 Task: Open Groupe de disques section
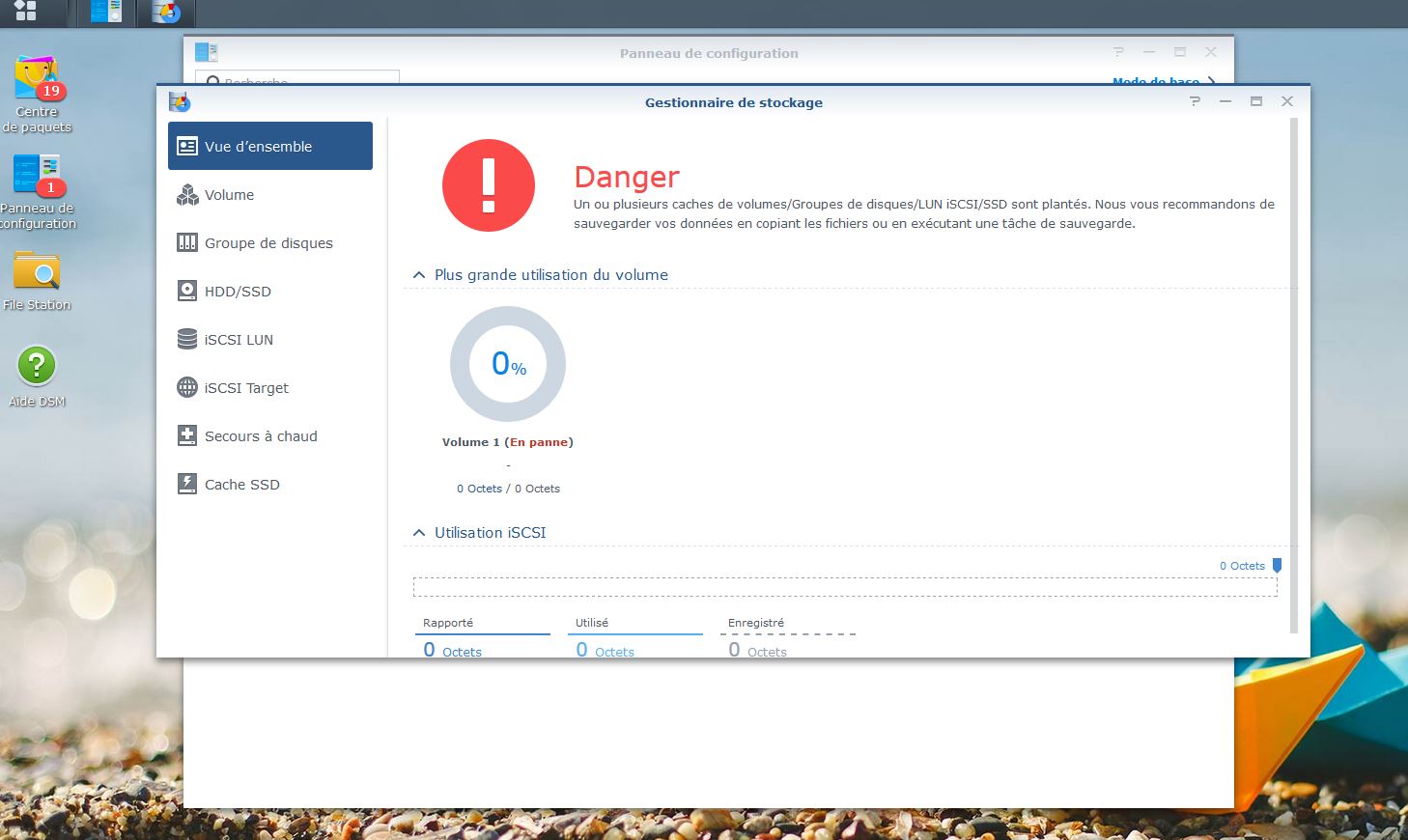268,243
